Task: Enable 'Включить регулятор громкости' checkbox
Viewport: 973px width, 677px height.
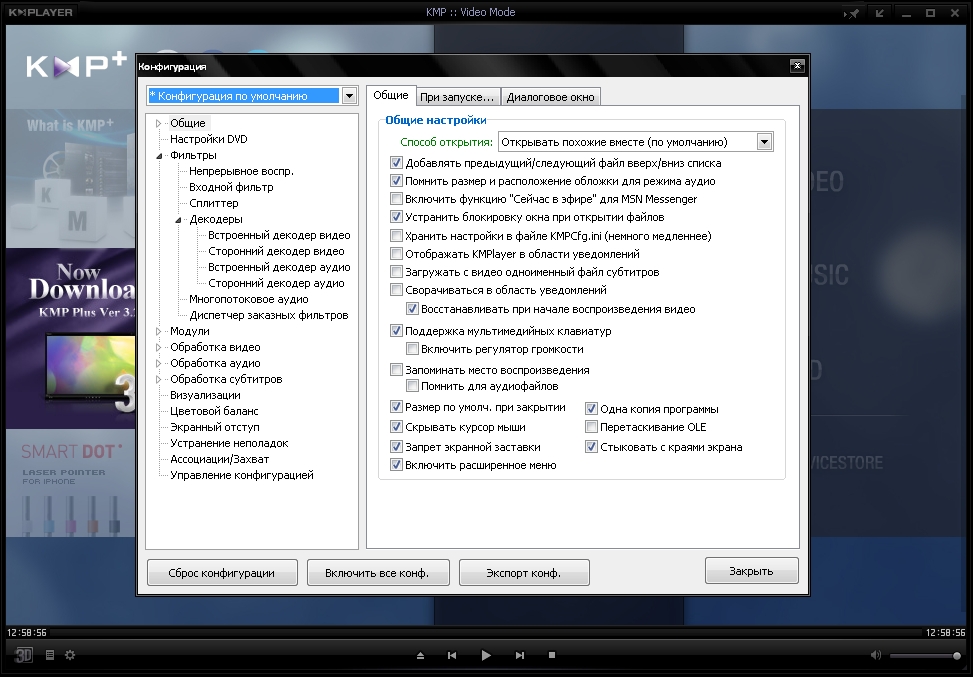Action: (x=412, y=349)
